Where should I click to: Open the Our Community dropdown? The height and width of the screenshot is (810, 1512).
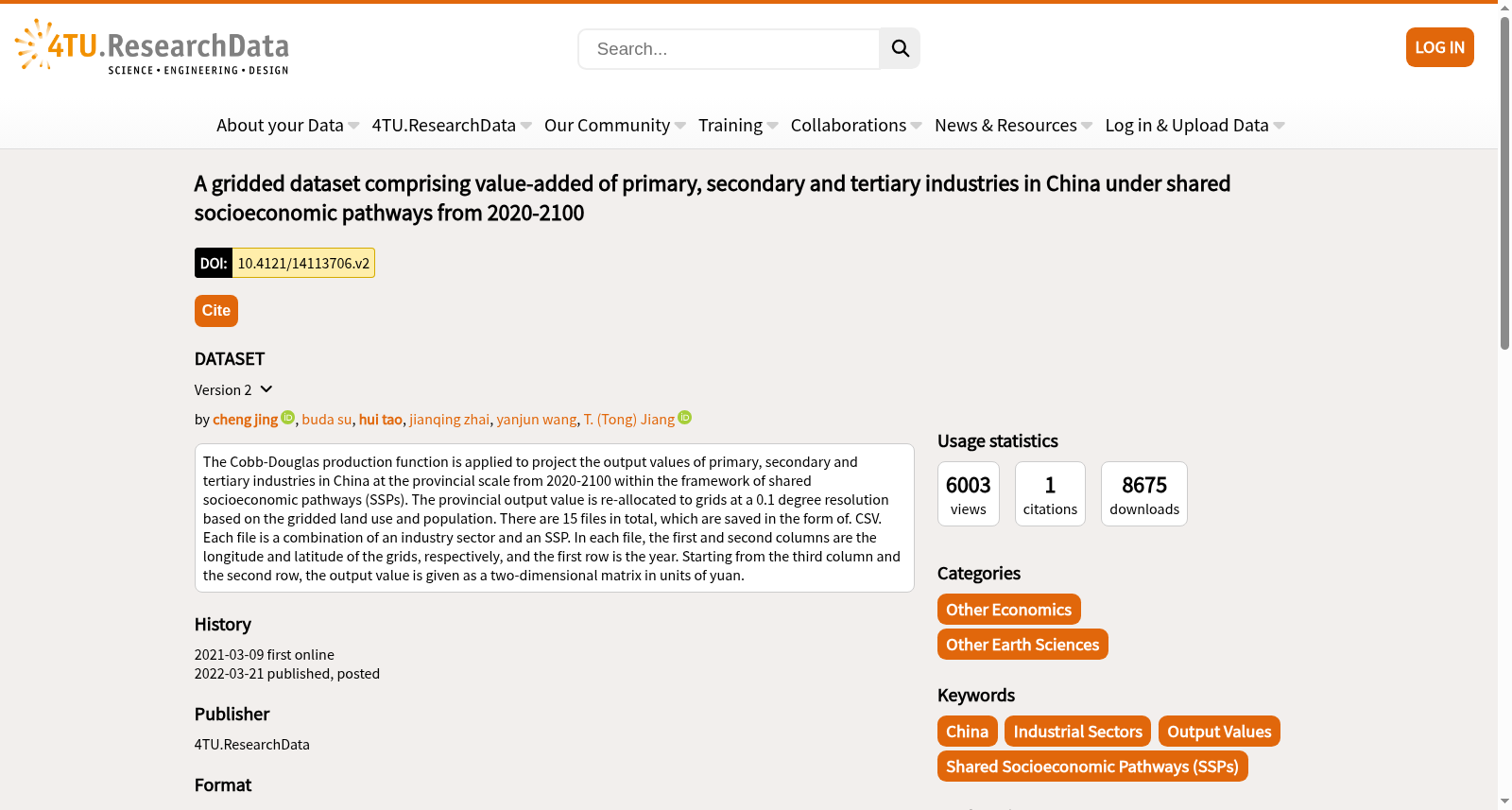click(615, 125)
